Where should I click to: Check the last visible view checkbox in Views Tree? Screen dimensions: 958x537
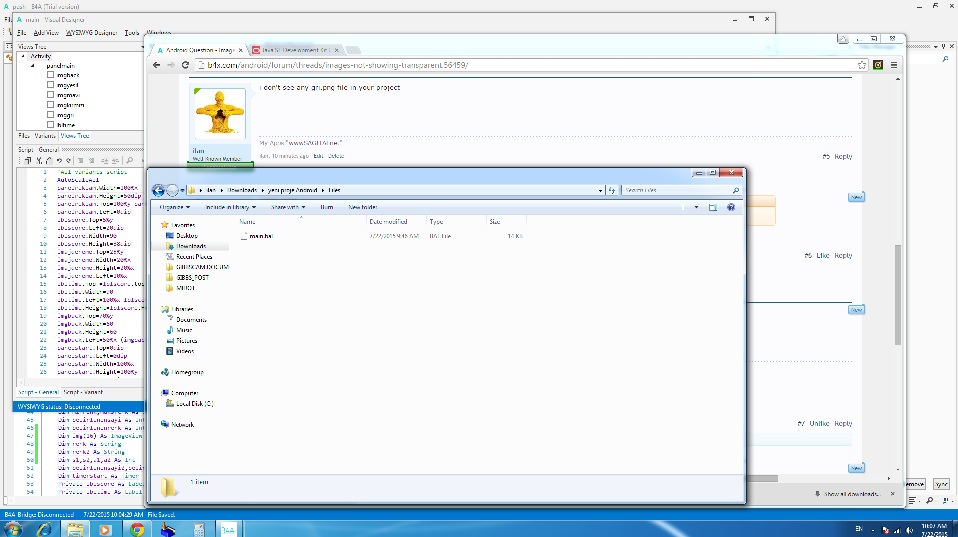point(51,125)
